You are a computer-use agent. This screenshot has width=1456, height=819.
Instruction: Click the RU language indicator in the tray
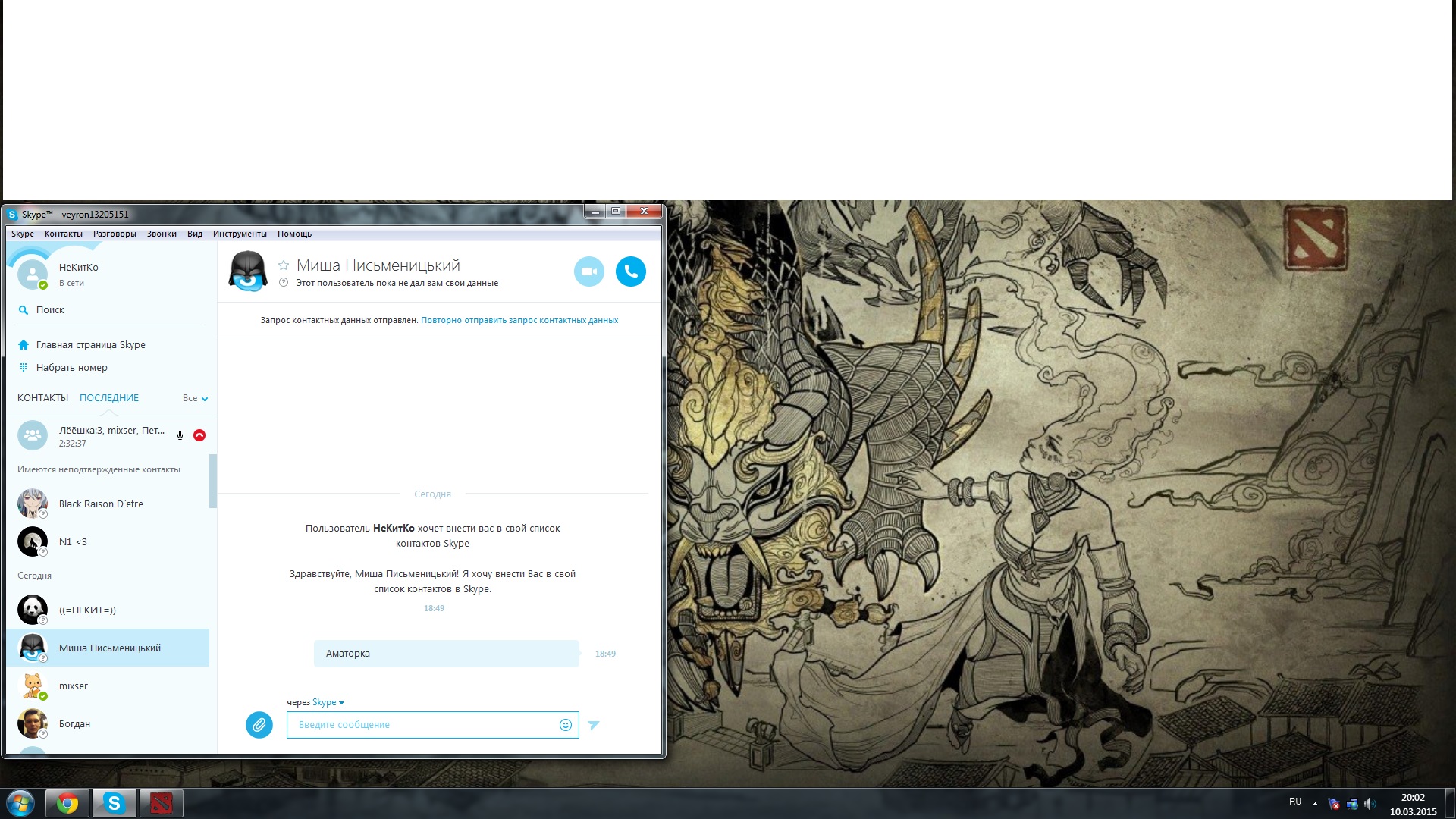(x=1295, y=802)
